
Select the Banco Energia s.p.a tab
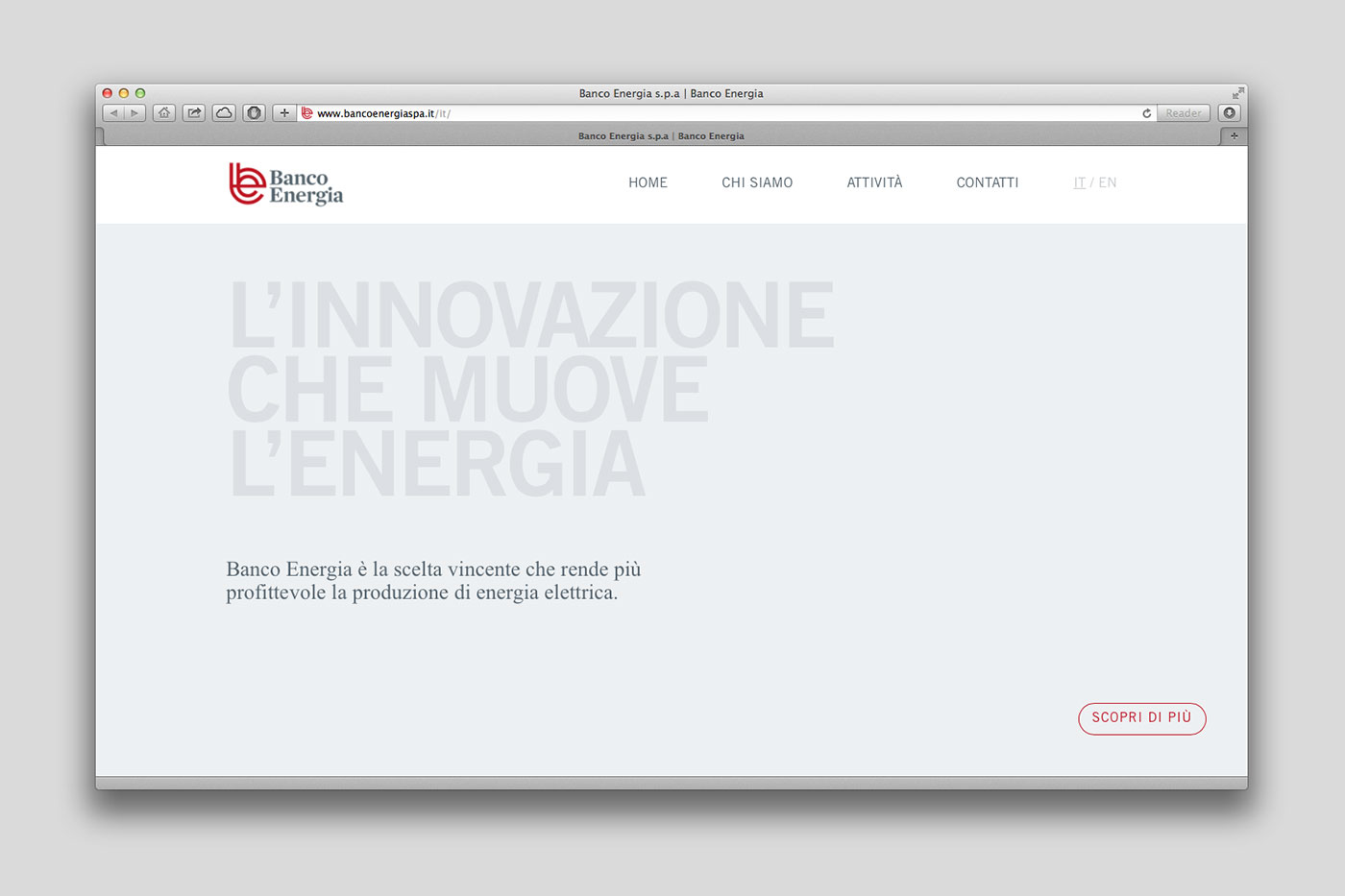coord(661,136)
